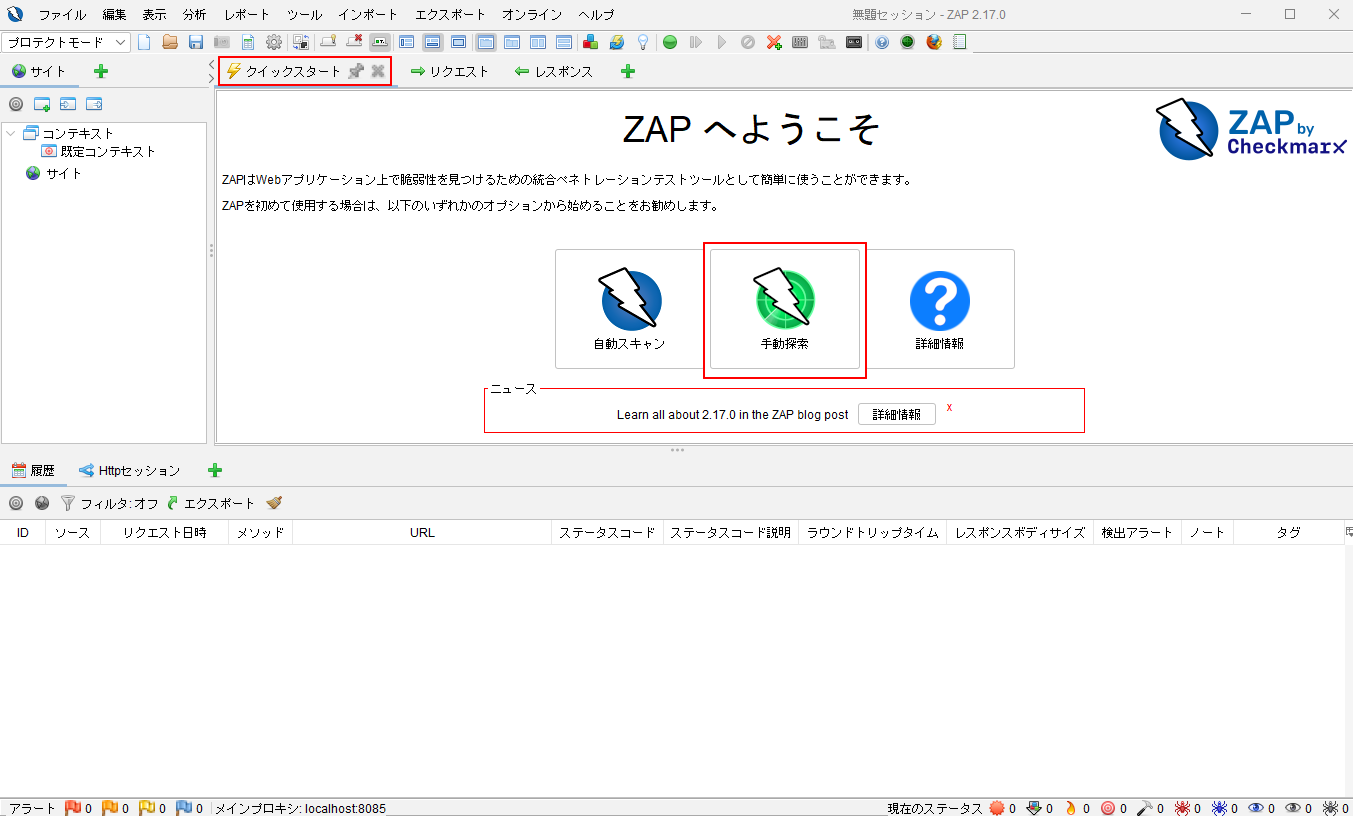This screenshot has height=817, width=1353.
Task: Switch to the リクエスト tab
Action: [450, 71]
